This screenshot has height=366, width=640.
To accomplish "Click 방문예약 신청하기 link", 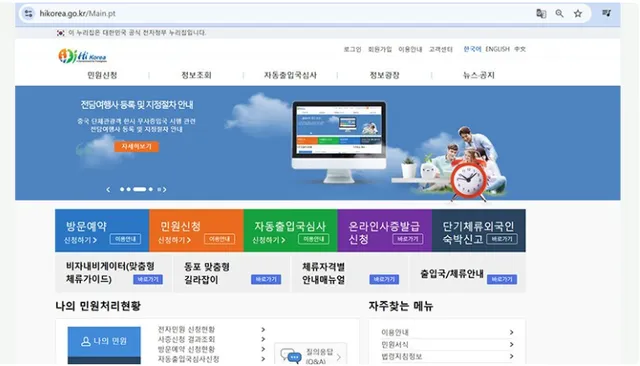I will point(80,240).
